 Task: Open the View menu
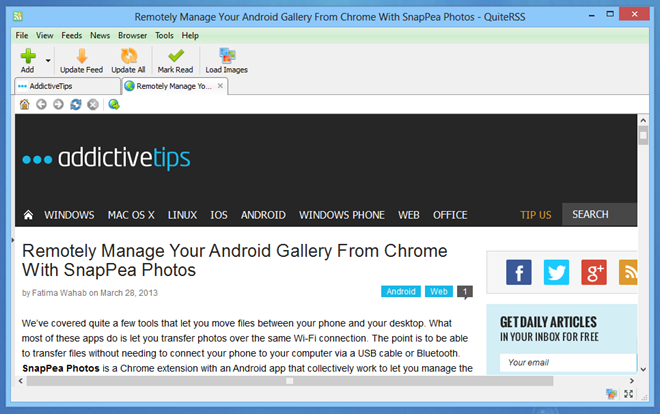click(x=44, y=35)
